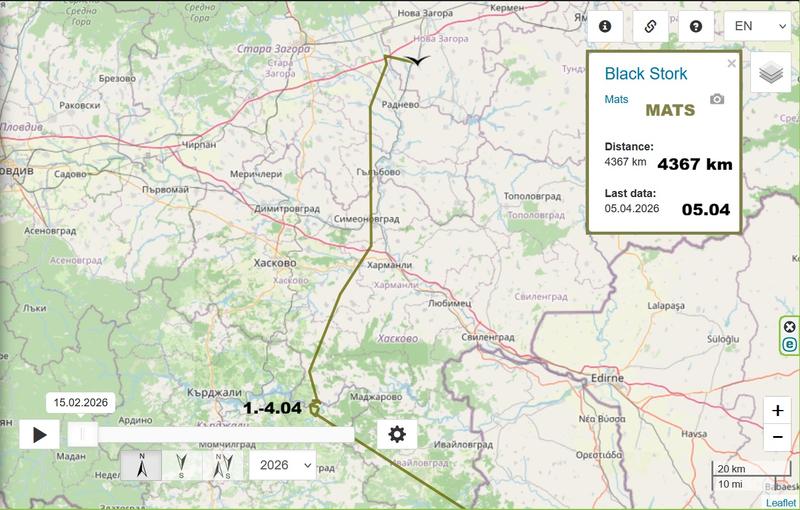800x510 pixels.
Task: Select the northward migration direction button
Action: [x=141, y=465]
